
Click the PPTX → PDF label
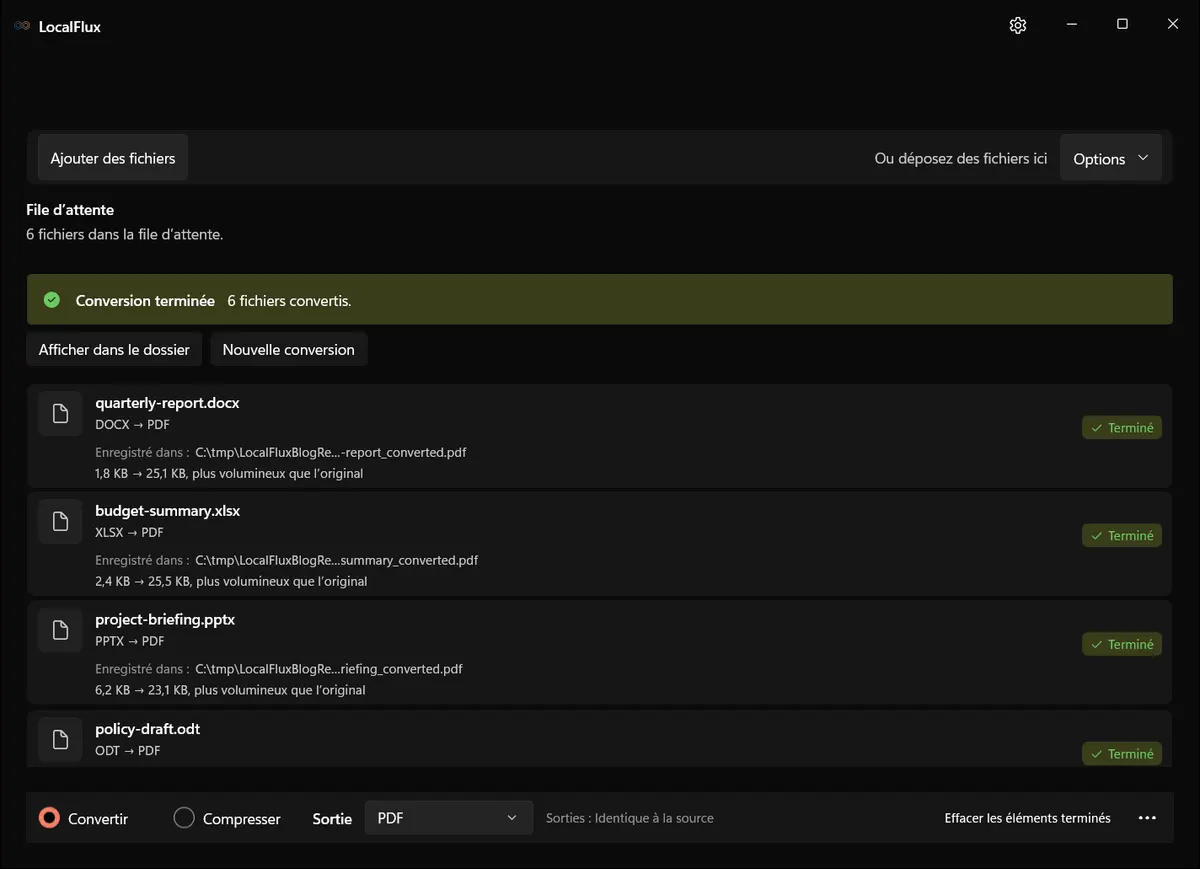coord(130,642)
